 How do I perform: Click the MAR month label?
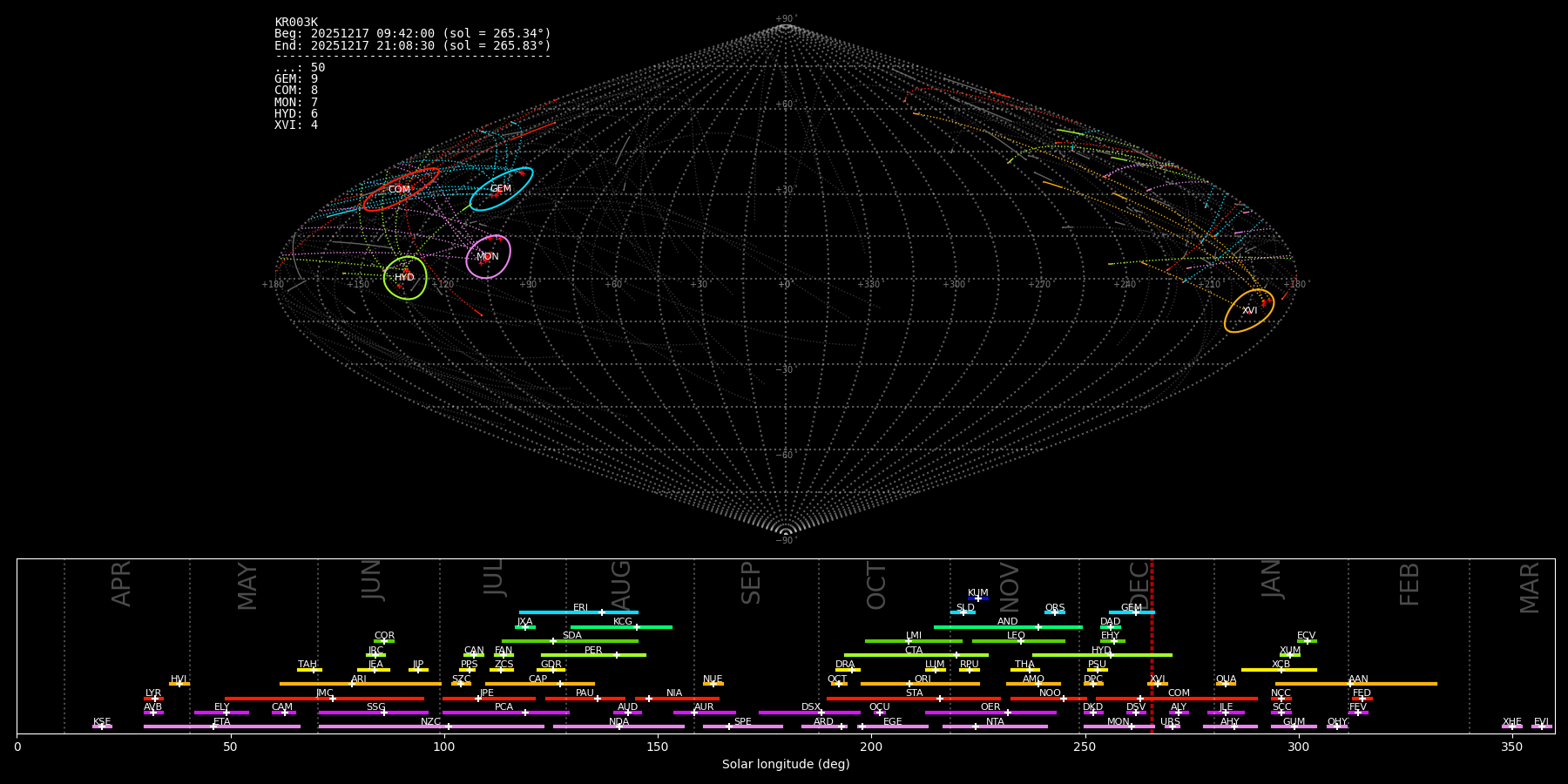click(x=1530, y=588)
